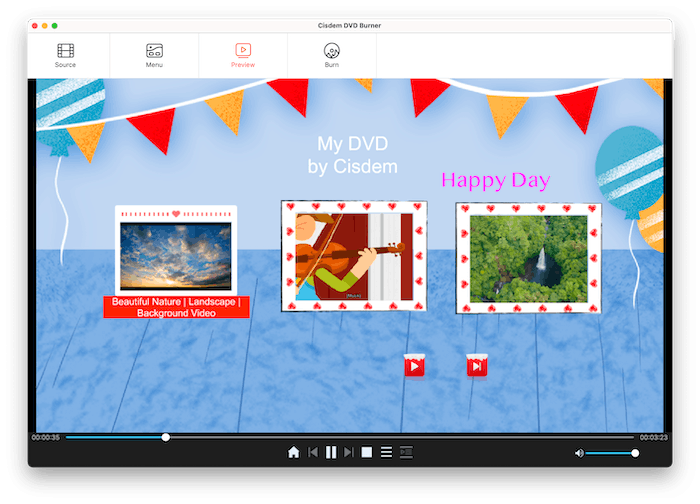Open the Source tab
This screenshot has width=700, height=504.
[65, 55]
